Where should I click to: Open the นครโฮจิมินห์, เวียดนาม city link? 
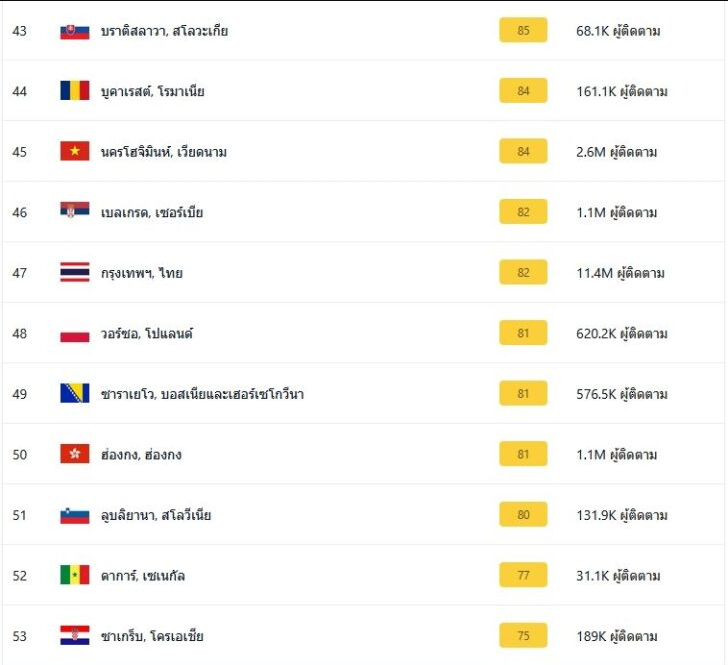click(163, 152)
